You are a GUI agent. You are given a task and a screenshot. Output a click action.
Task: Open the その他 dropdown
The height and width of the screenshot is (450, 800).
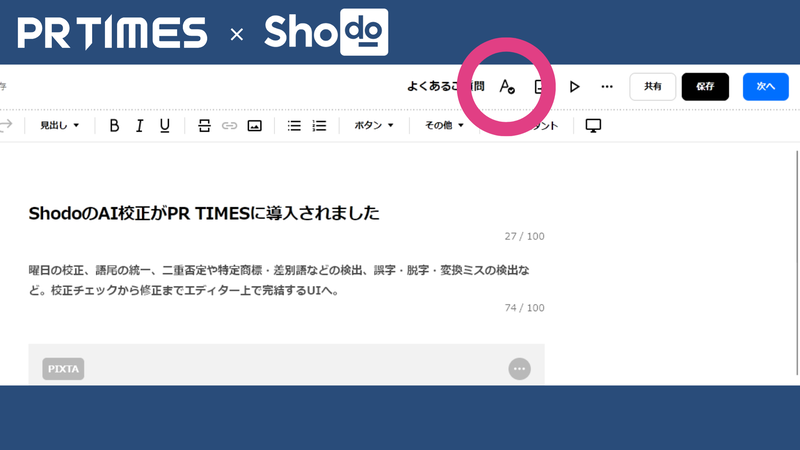[x=444, y=126]
